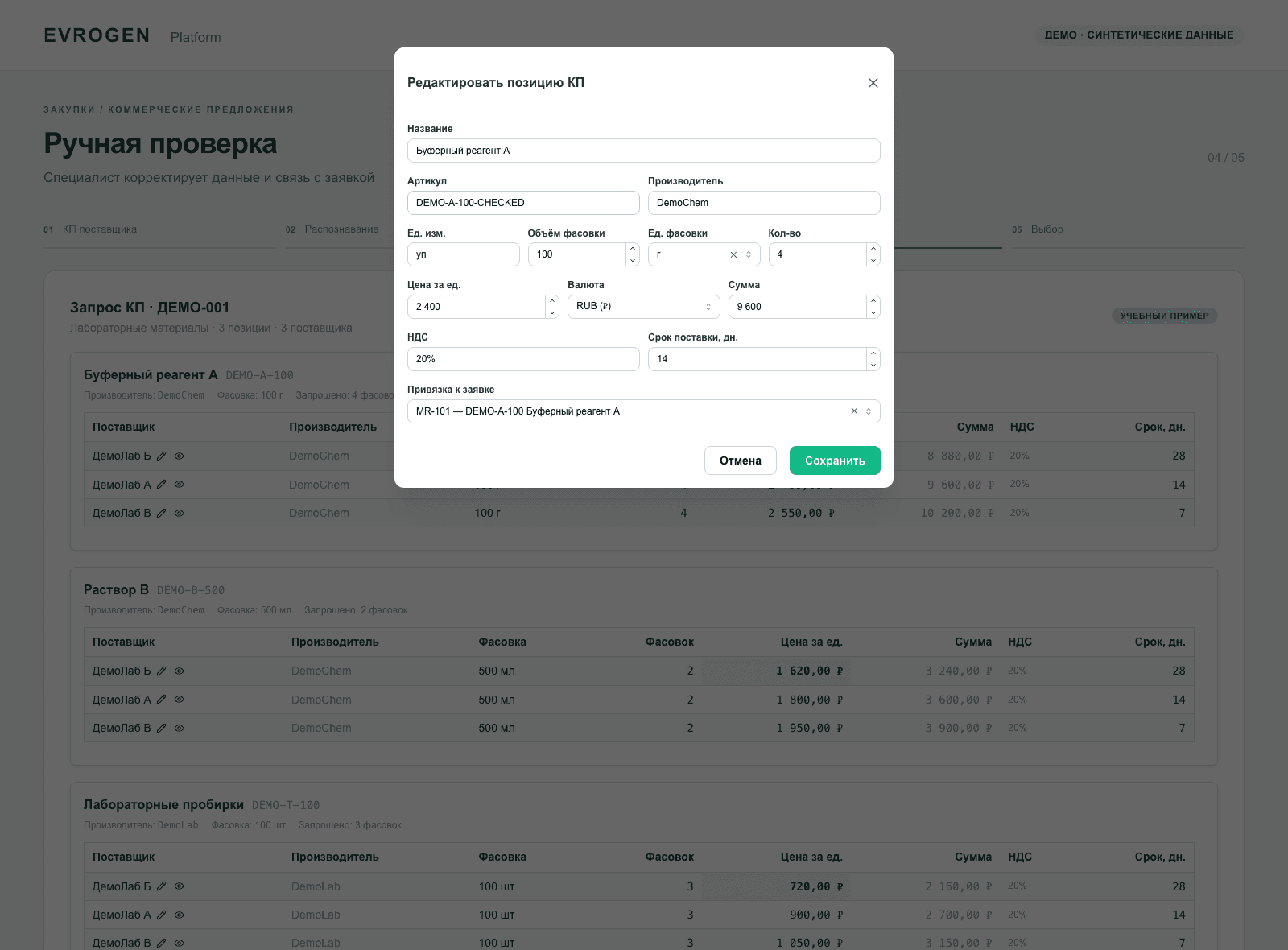Image resolution: width=1288 pixels, height=950 pixels.
Task: Click the EVROGEN logo
Action: pos(97,35)
